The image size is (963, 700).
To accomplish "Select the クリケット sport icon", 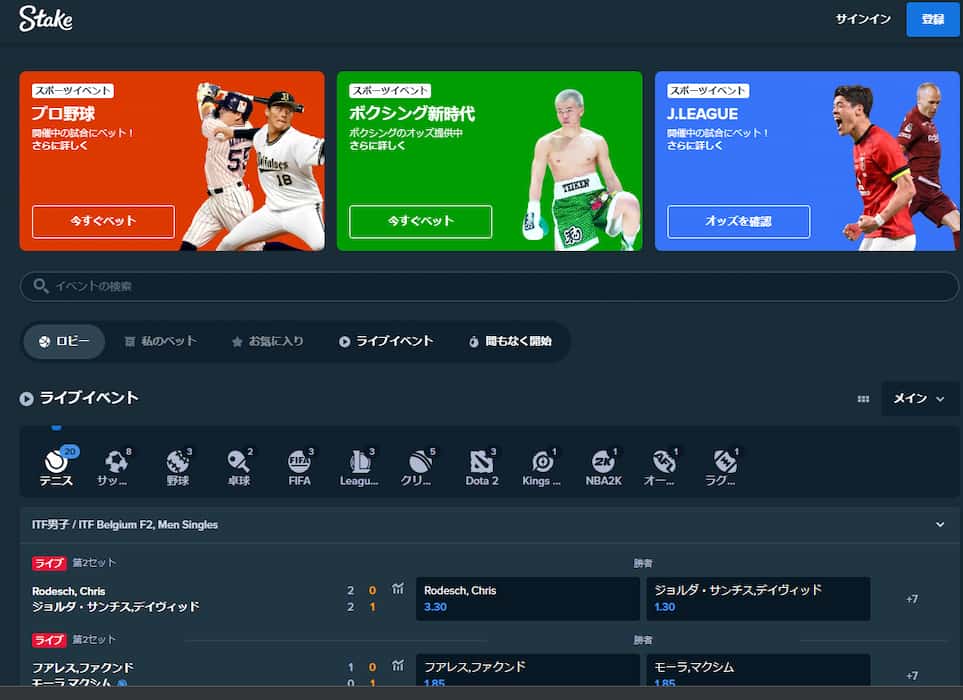I will [x=418, y=467].
